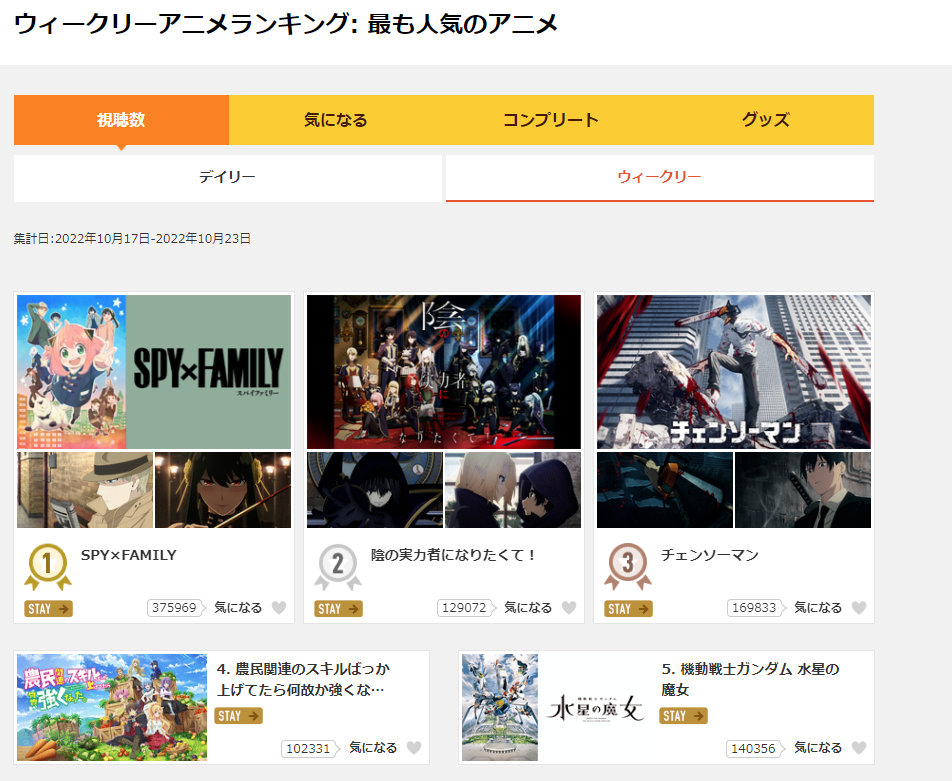Click count 169833 on チェンソーマン
This screenshot has width=952, height=781.
pos(755,608)
